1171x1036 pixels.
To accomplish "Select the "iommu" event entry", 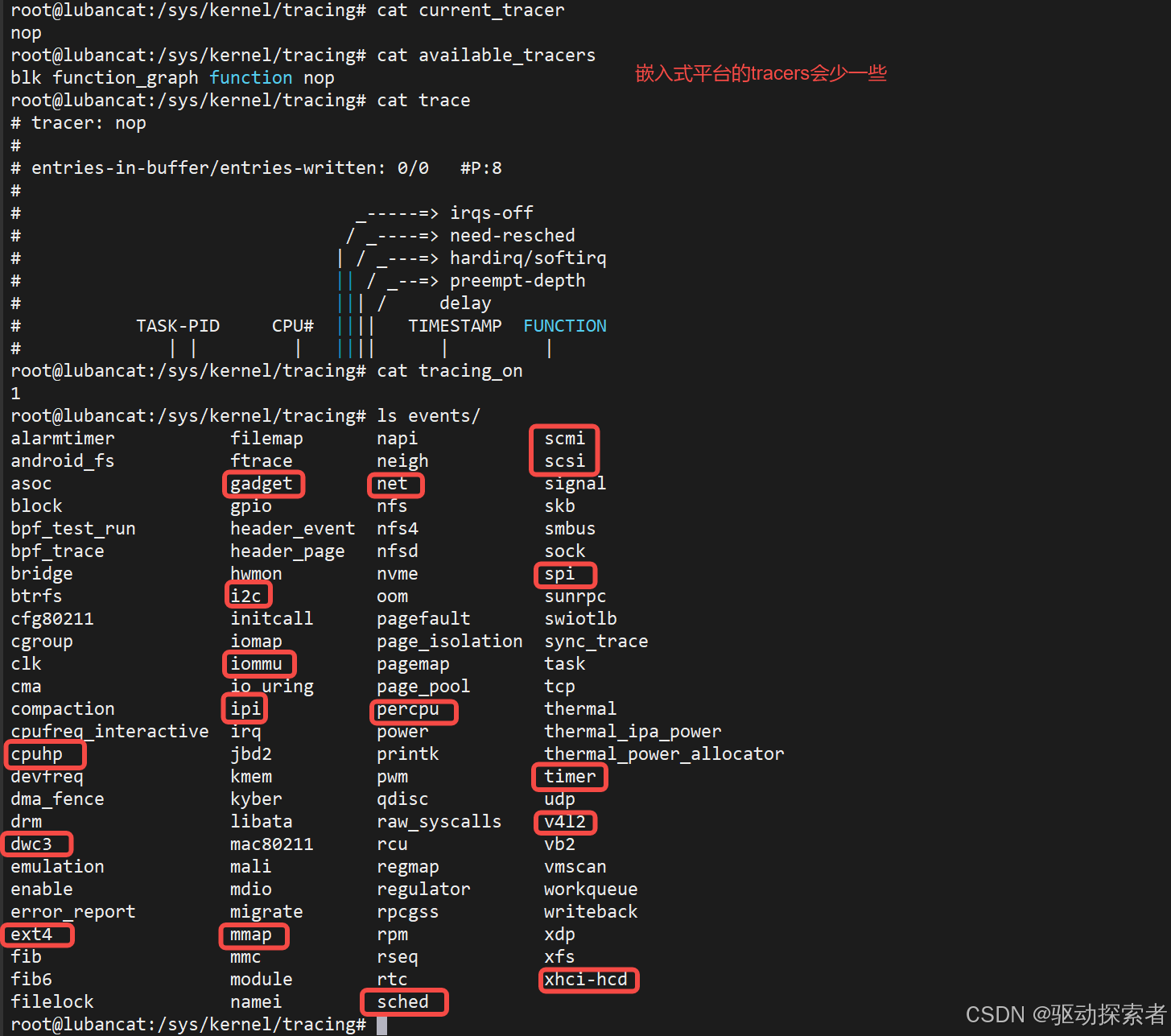I will click(258, 663).
